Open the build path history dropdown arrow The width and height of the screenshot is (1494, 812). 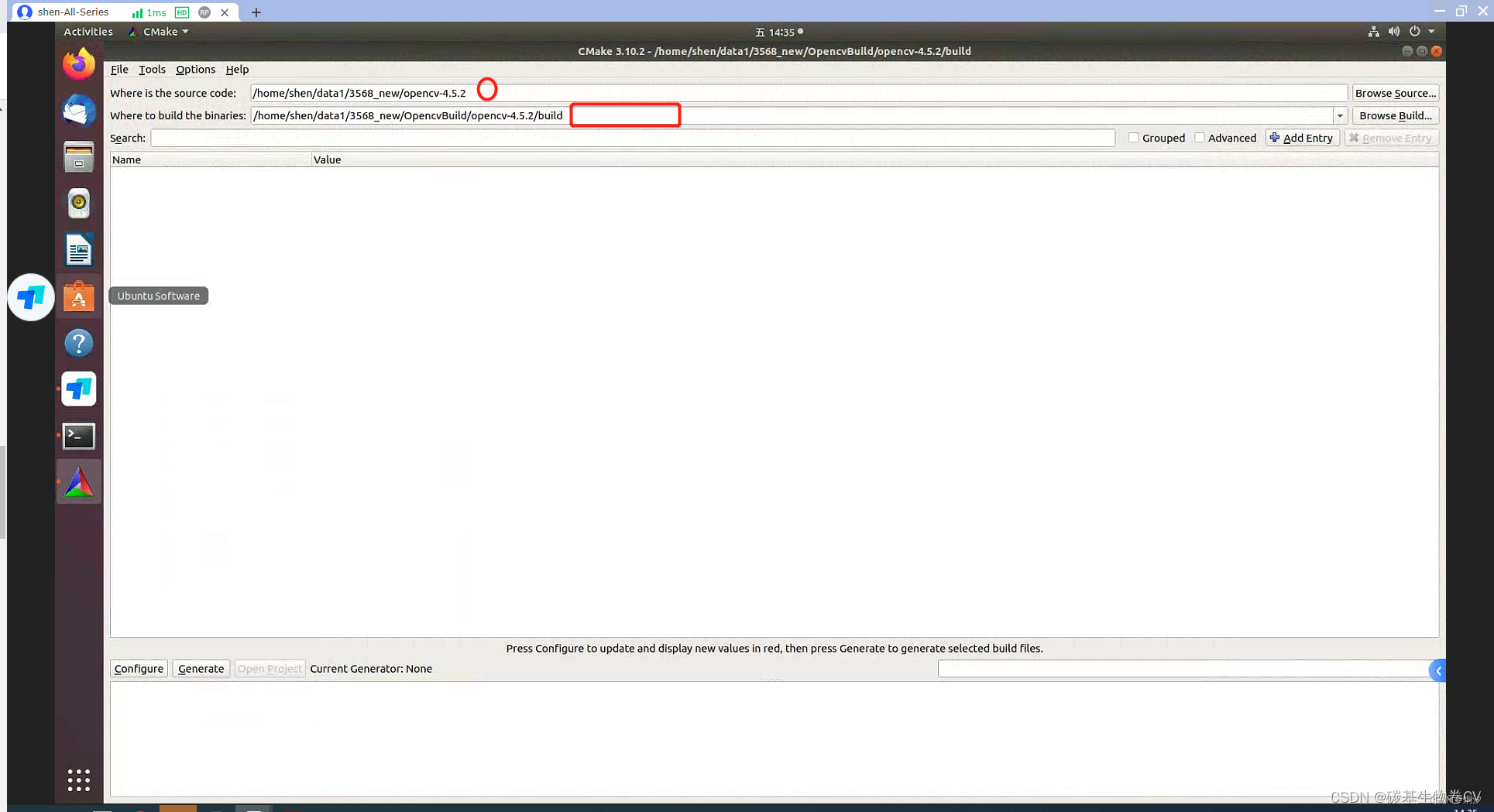tap(1341, 115)
